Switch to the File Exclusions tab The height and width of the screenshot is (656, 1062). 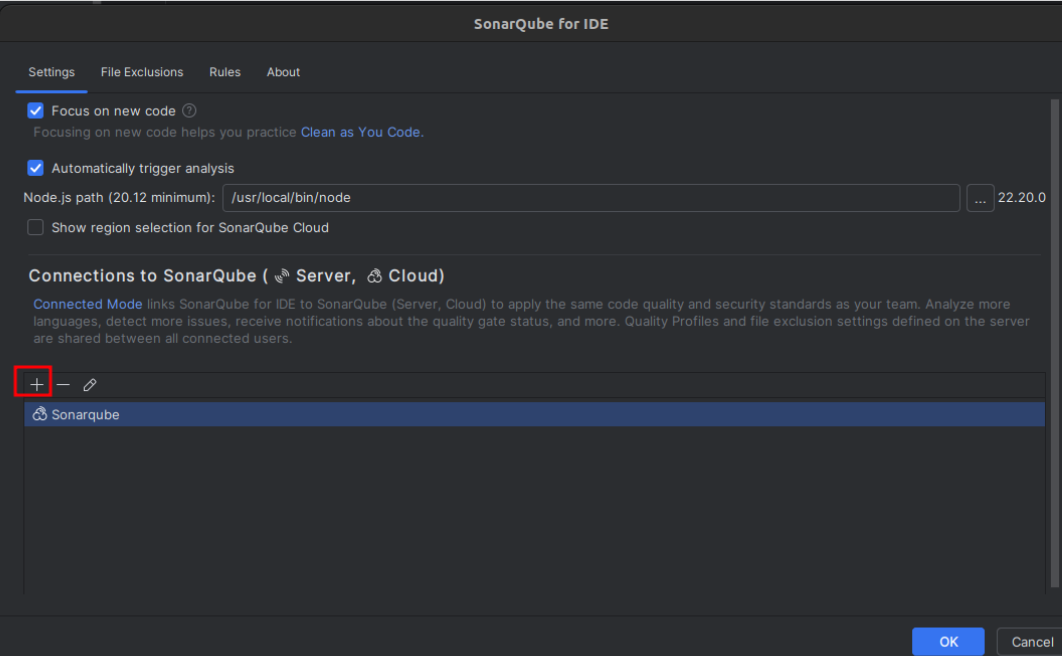click(141, 72)
